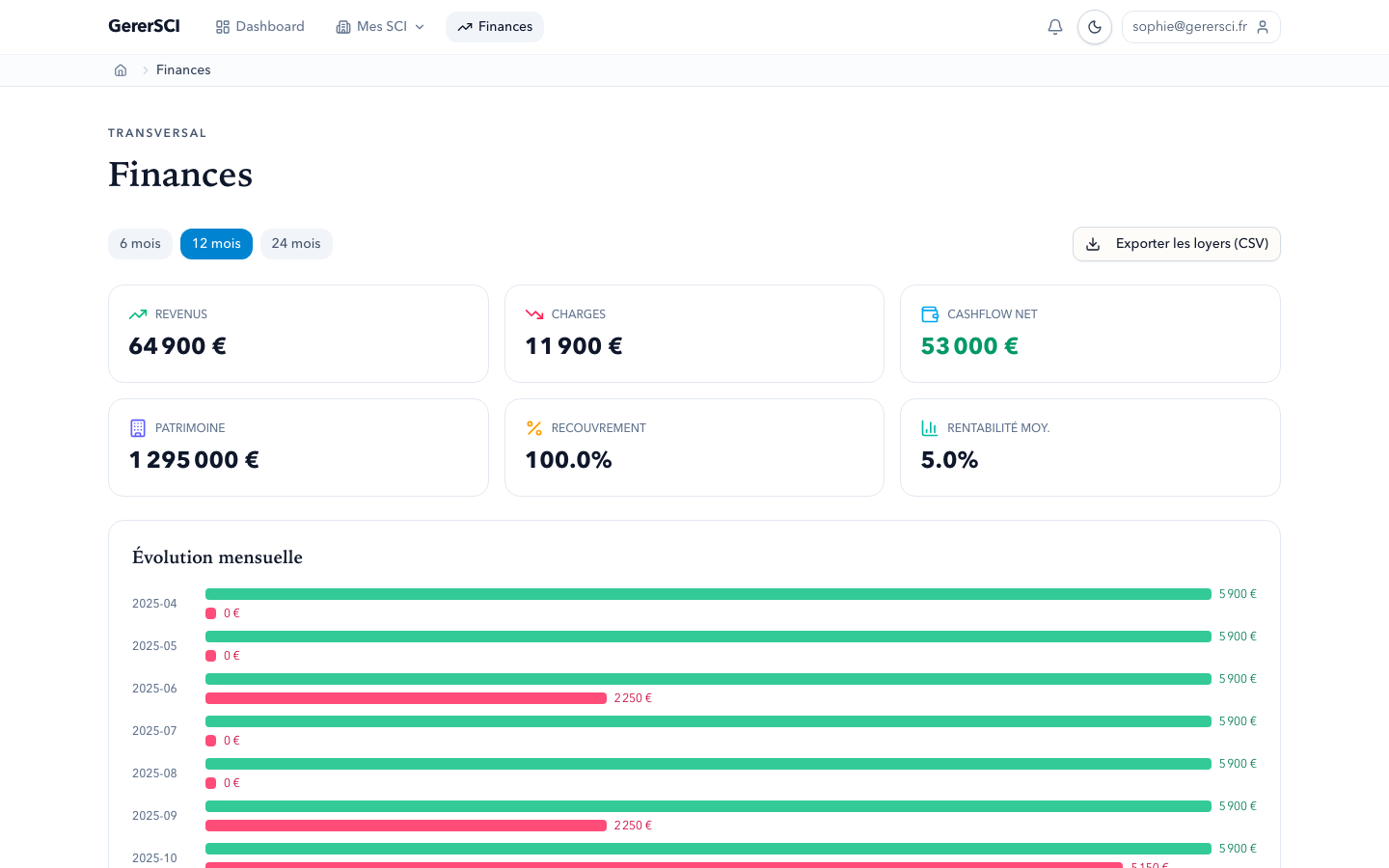
Task: Expand the Mes SCI dropdown menu
Action: 381,27
